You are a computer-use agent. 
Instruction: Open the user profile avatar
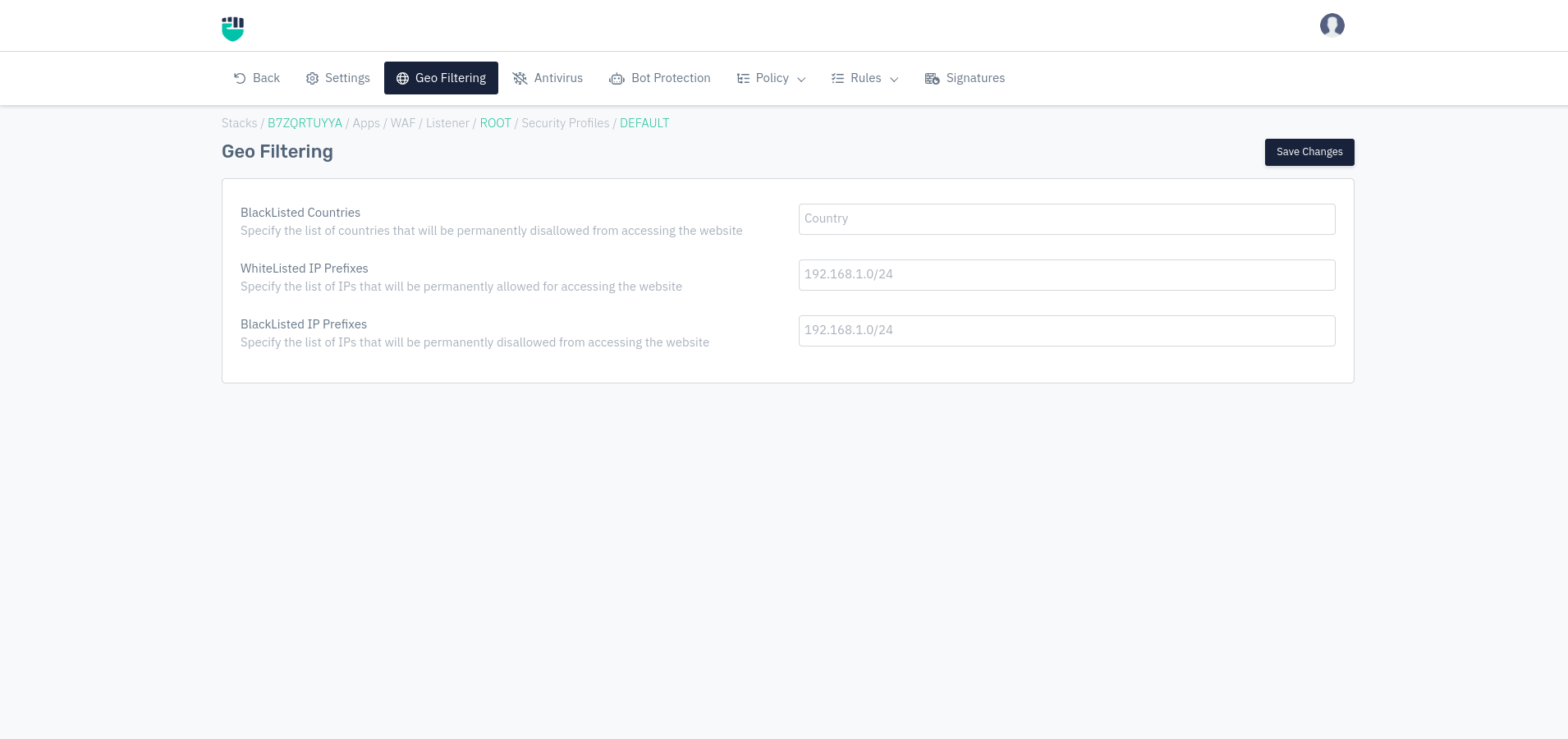point(1332,25)
